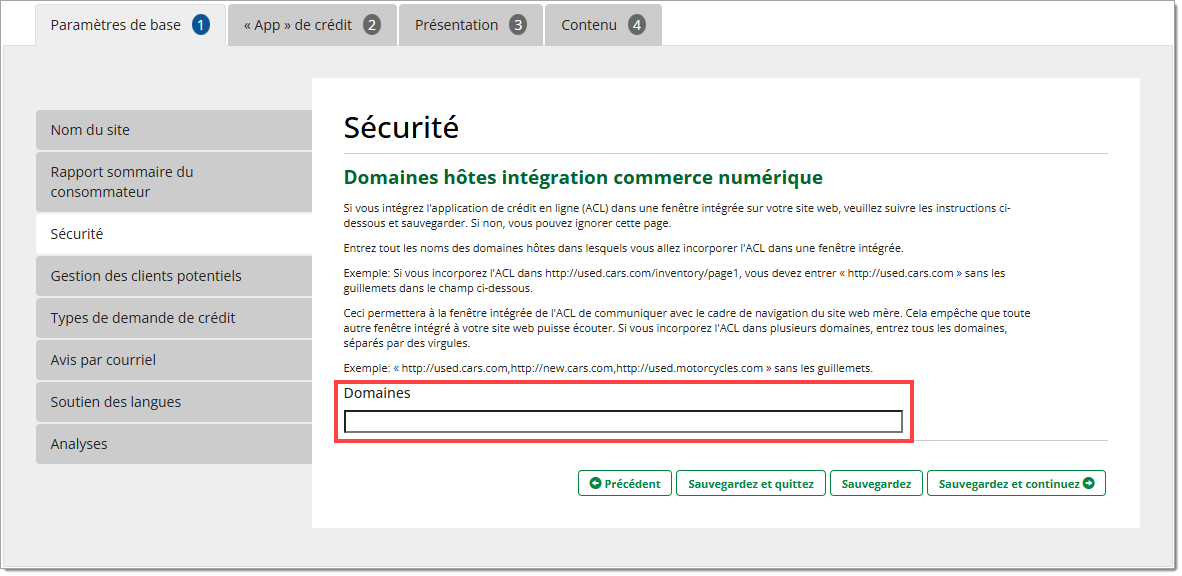
Task: Open Gestion des clients potentiels
Action: coord(174,276)
